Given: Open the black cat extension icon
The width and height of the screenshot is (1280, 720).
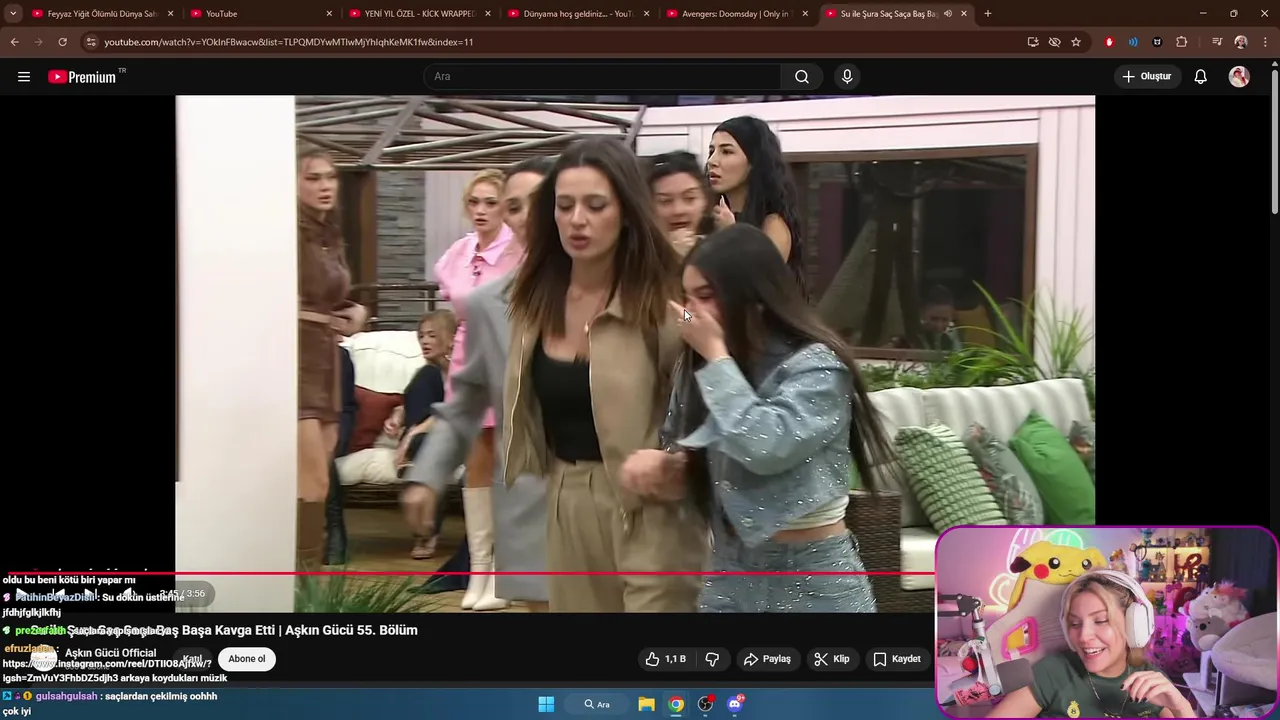Looking at the screenshot, I should 1157,42.
